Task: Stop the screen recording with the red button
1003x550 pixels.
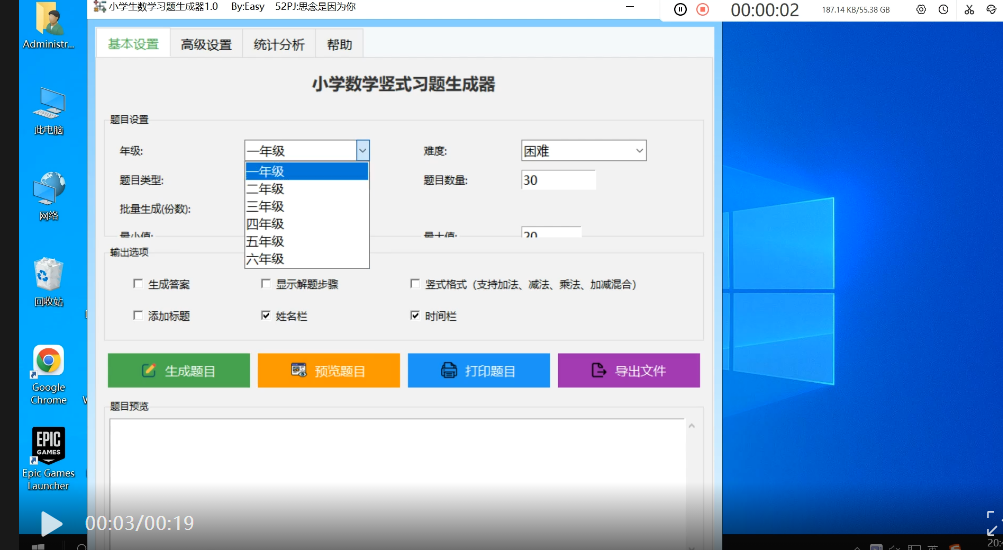Action: (702, 10)
